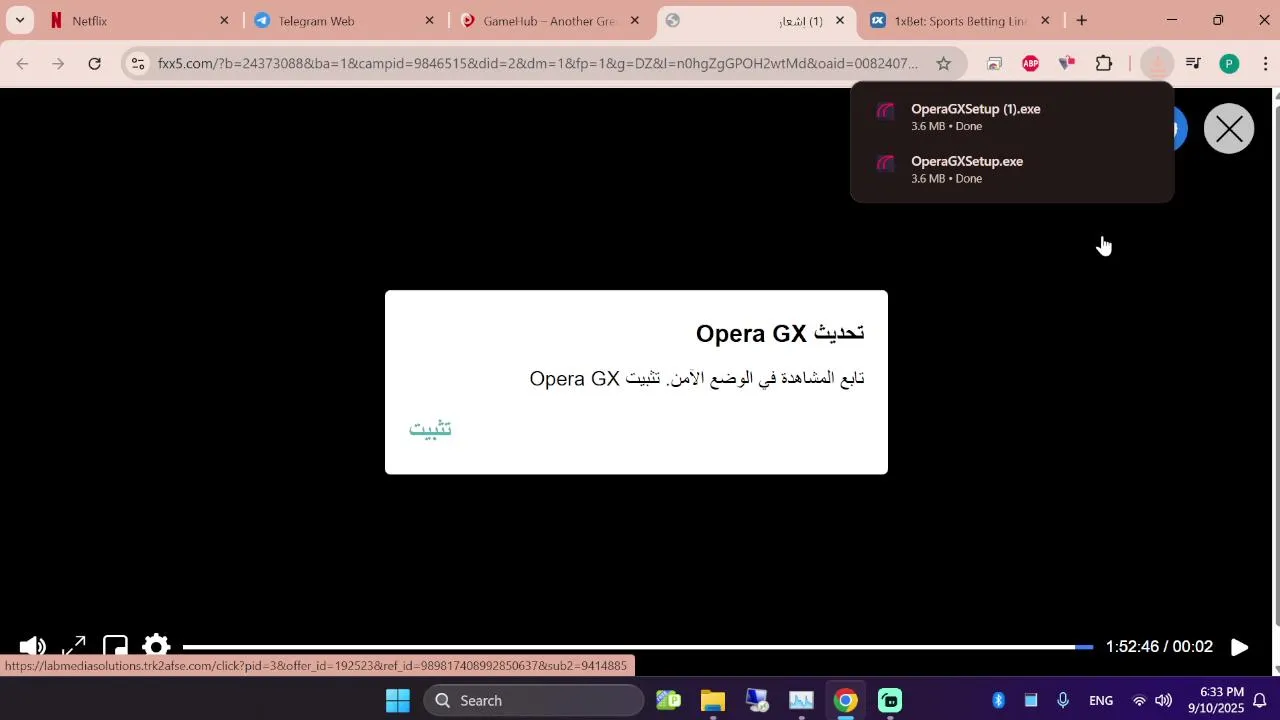
Task: Close the Telegram Web tab
Action: coord(430,20)
